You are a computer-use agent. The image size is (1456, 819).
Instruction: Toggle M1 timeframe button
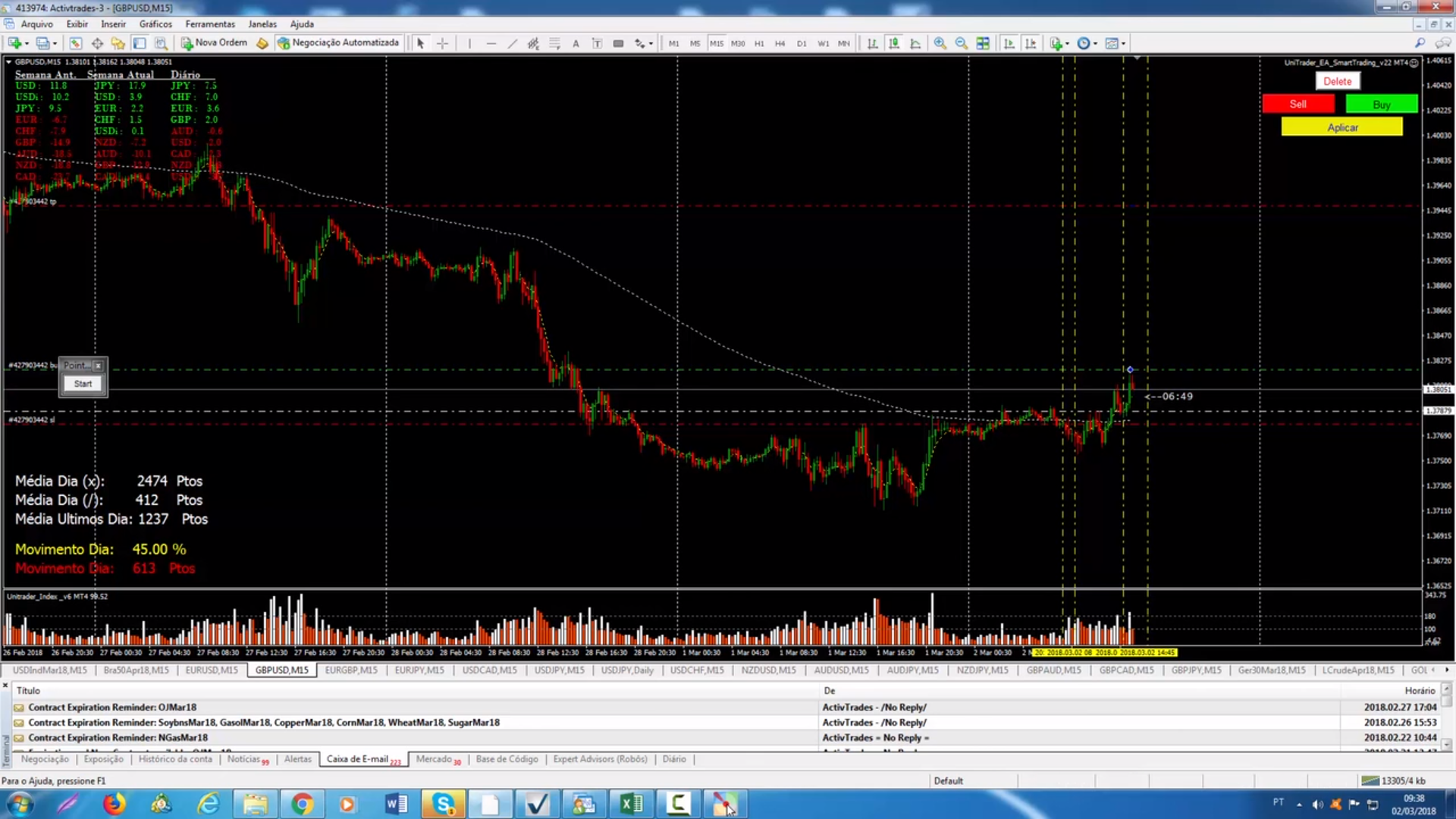click(673, 43)
